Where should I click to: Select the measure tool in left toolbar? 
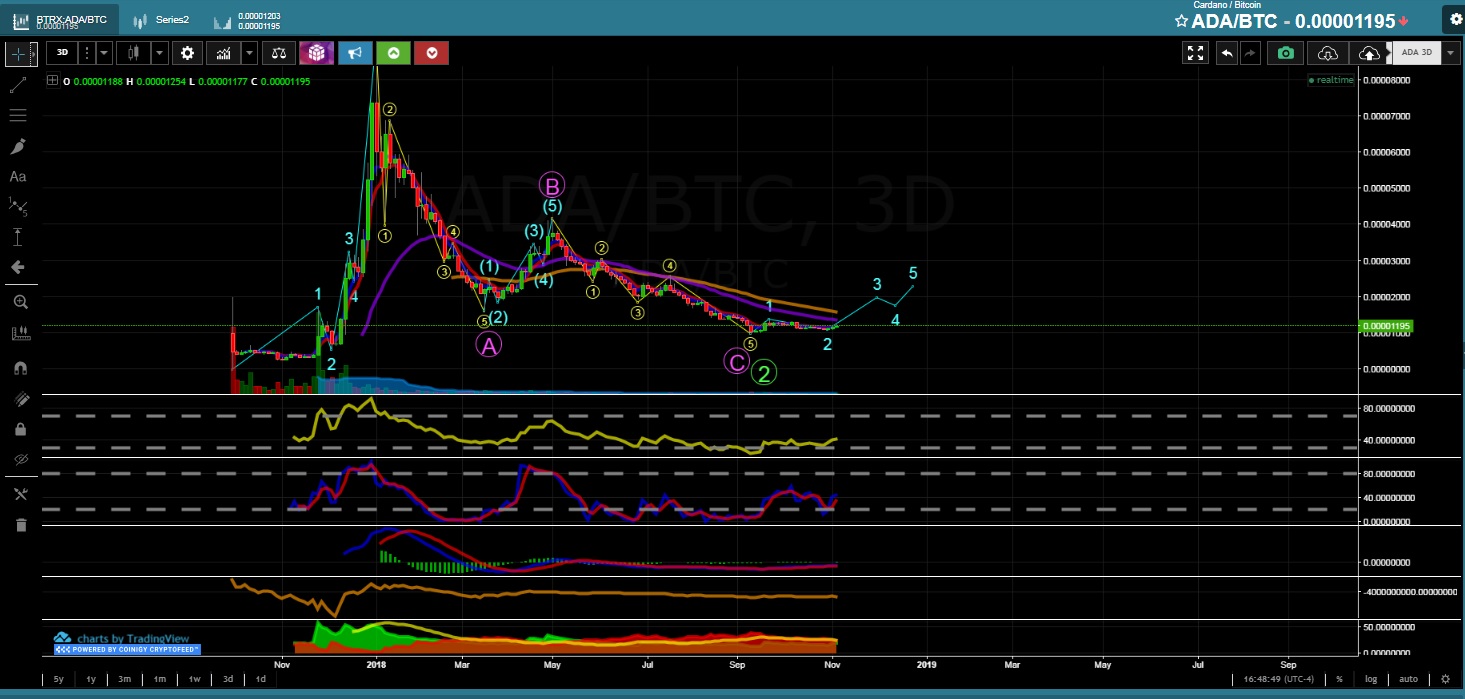pyautogui.click(x=20, y=334)
